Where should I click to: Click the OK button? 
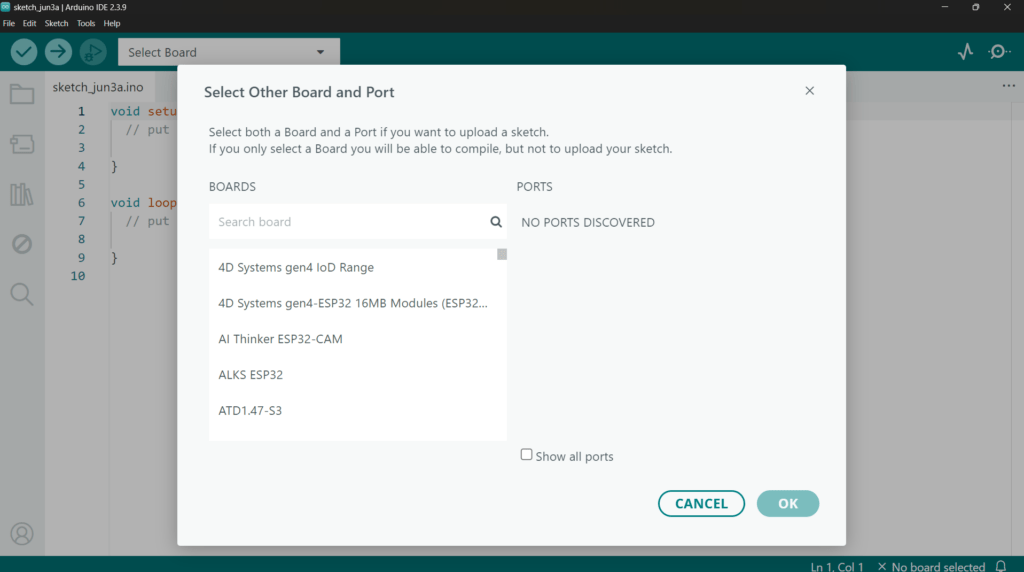tap(788, 503)
